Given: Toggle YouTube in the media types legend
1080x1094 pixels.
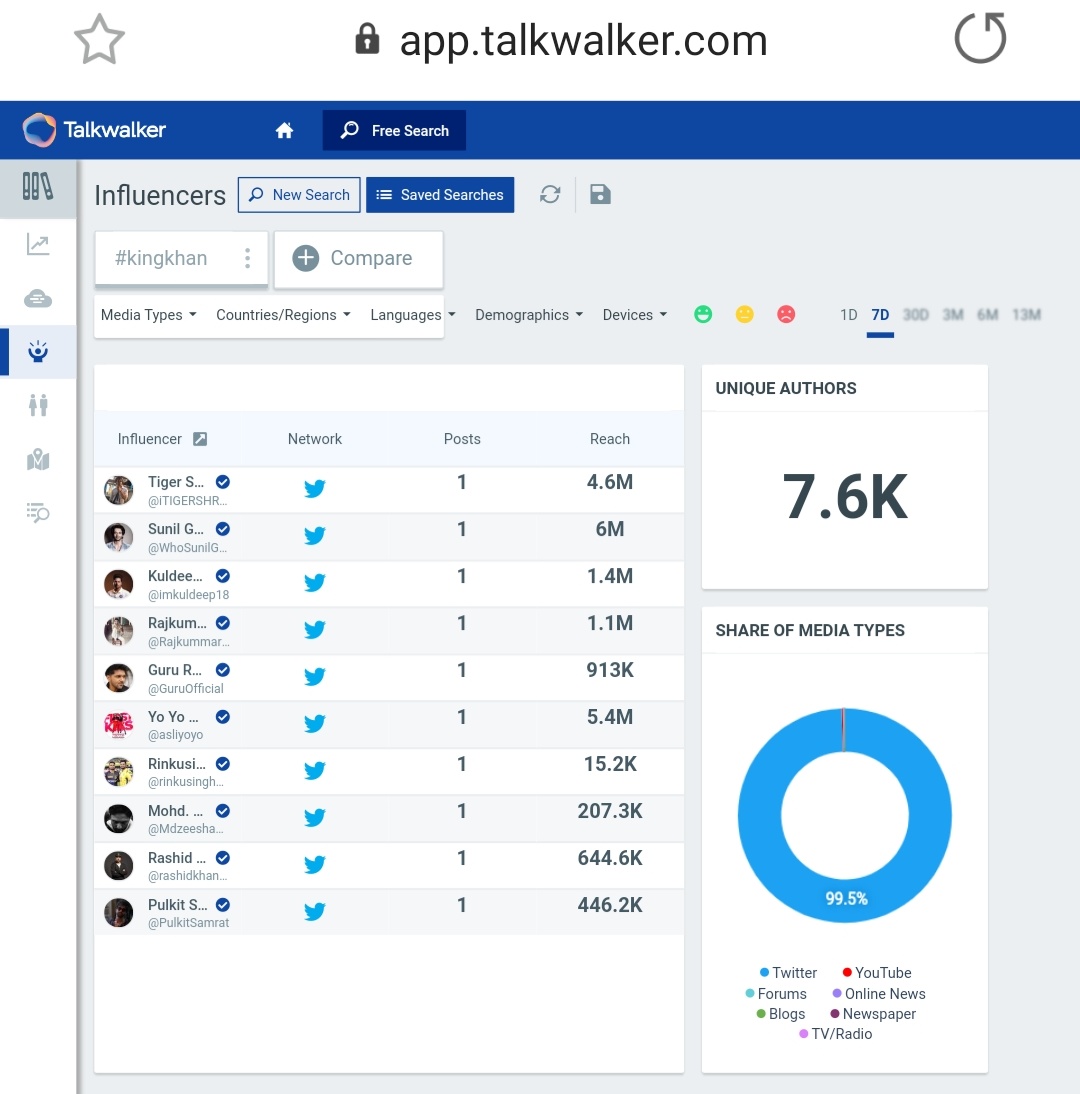Looking at the screenshot, I should coord(877,973).
